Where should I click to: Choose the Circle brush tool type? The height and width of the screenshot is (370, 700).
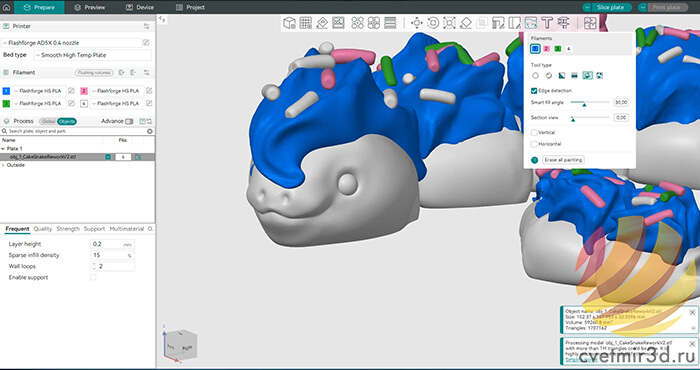point(535,76)
